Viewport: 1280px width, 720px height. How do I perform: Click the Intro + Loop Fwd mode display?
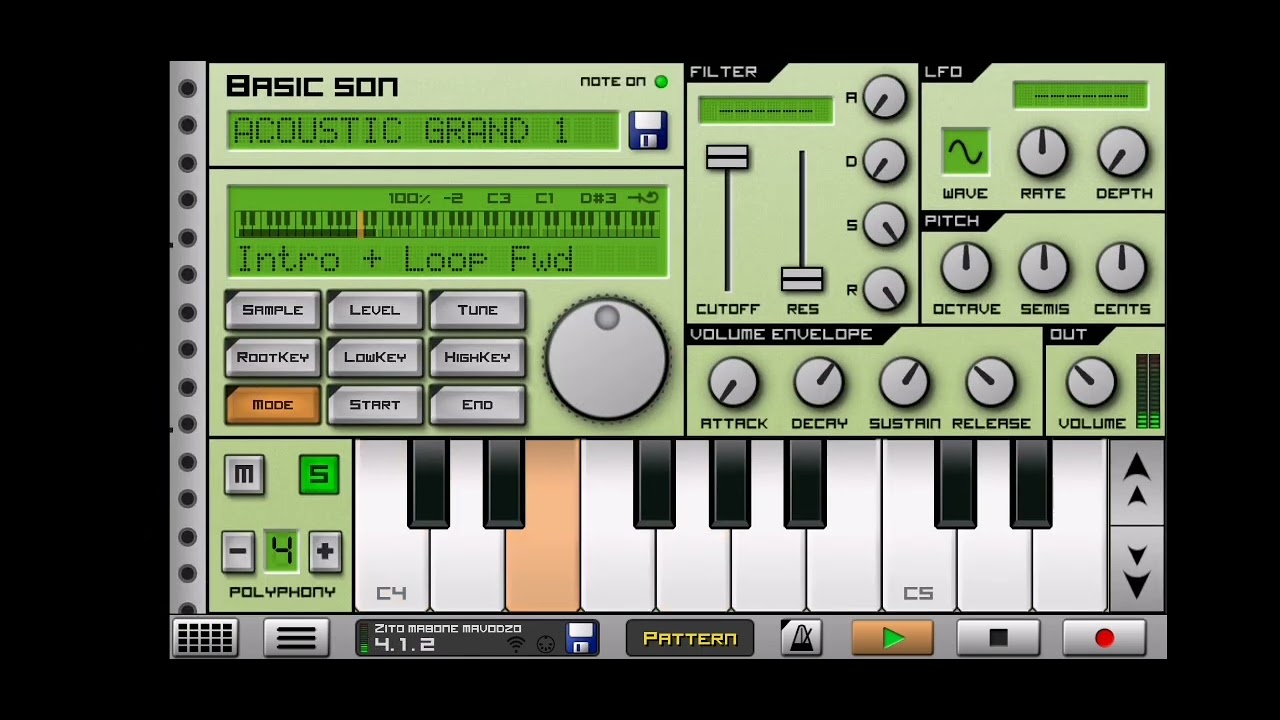[405, 259]
